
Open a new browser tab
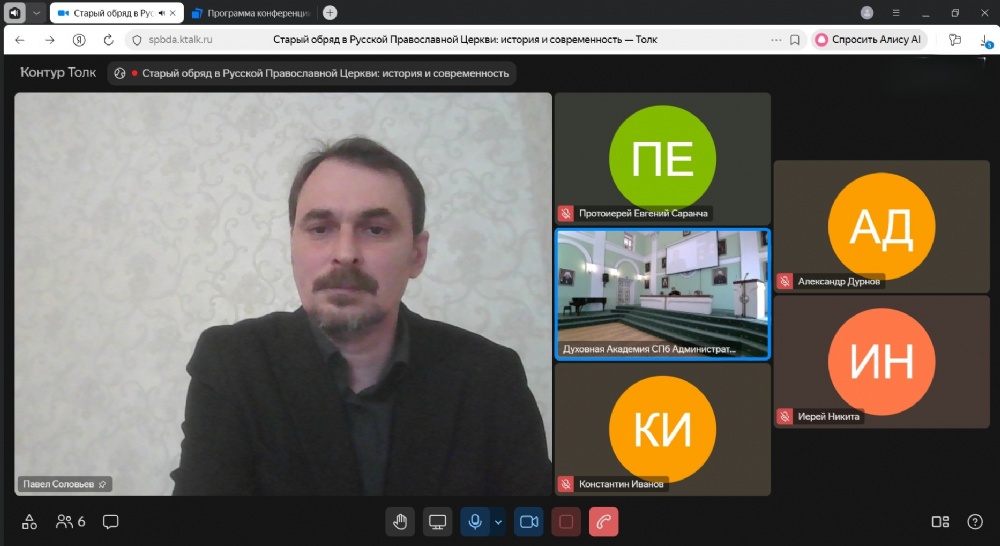pos(330,13)
